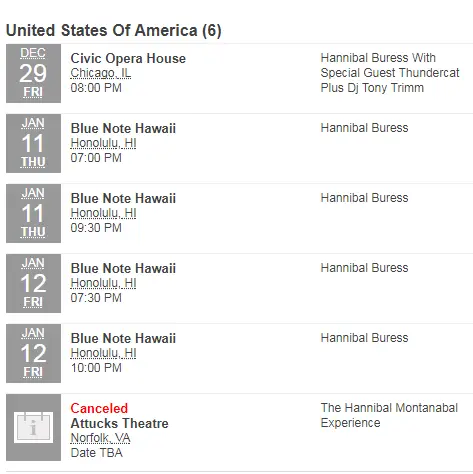Screen dimensions: 473x474
Task: Click Honolulu, HI under the 10:00 PM show
Action: click(103, 353)
